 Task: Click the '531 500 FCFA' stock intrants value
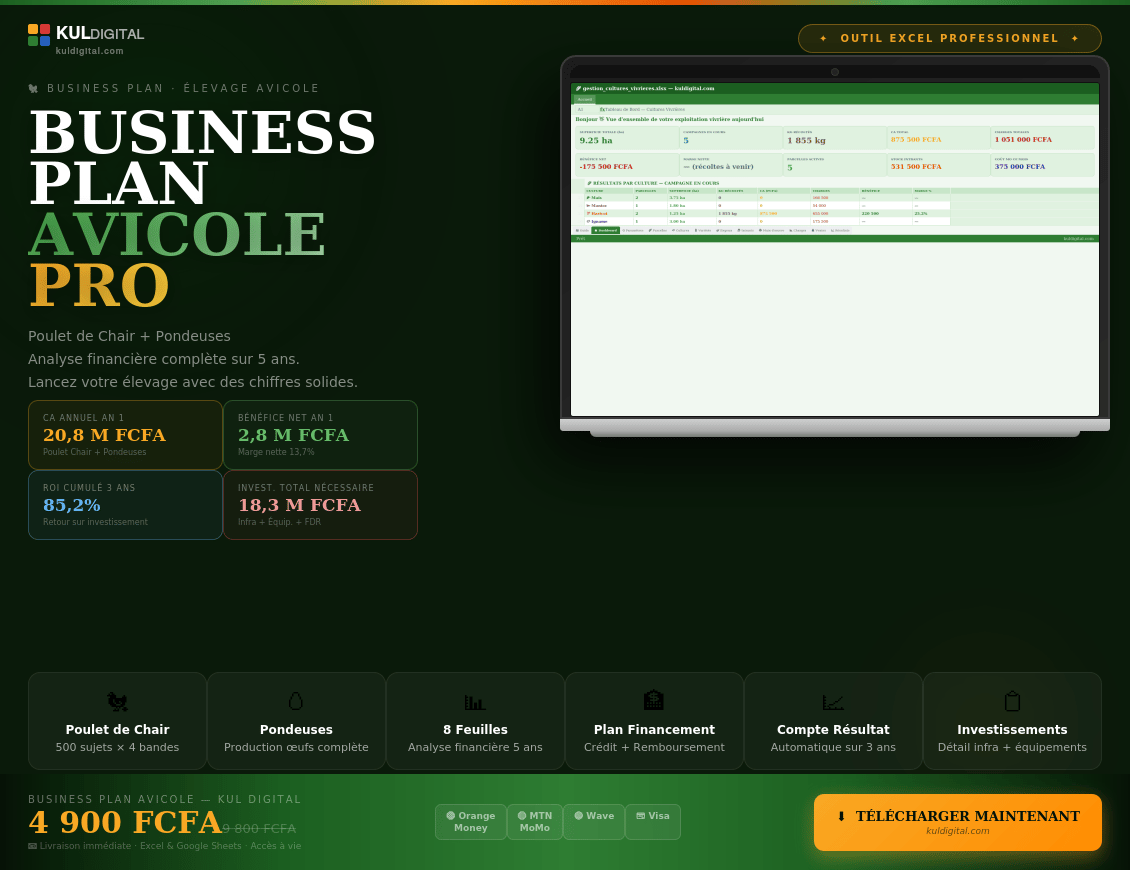point(916,167)
